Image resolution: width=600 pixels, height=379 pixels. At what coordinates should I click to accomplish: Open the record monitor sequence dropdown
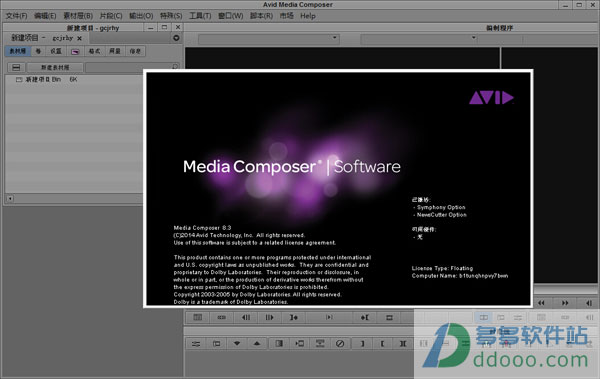(x=419, y=38)
